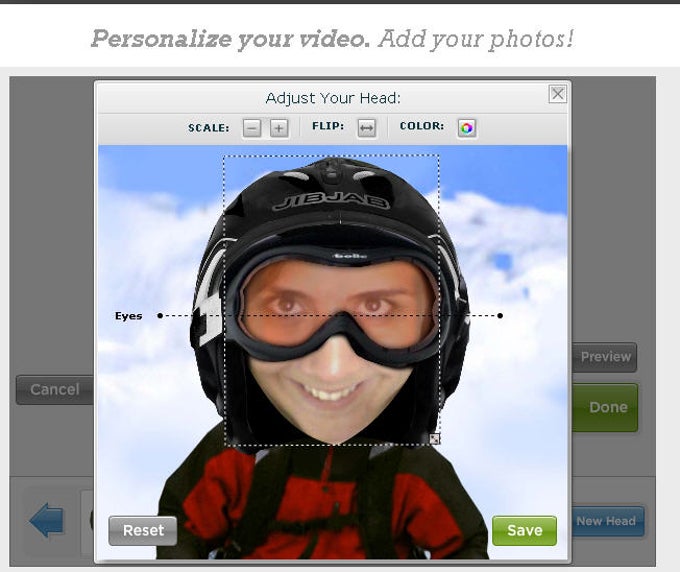
Task: Click the face inside the selection box
Action: click(332, 347)
